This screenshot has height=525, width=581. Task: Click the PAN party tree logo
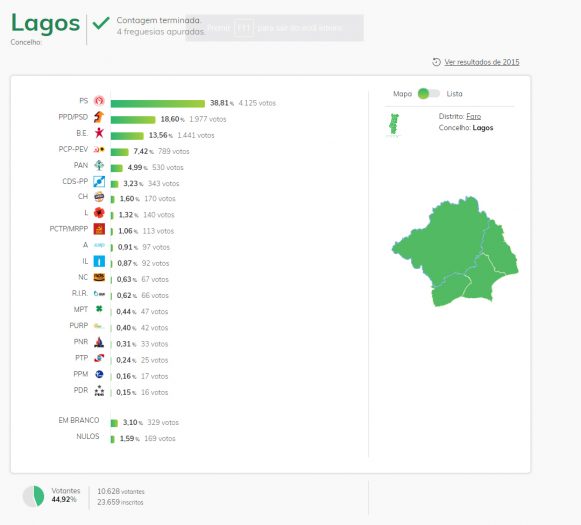coord(99,165)
